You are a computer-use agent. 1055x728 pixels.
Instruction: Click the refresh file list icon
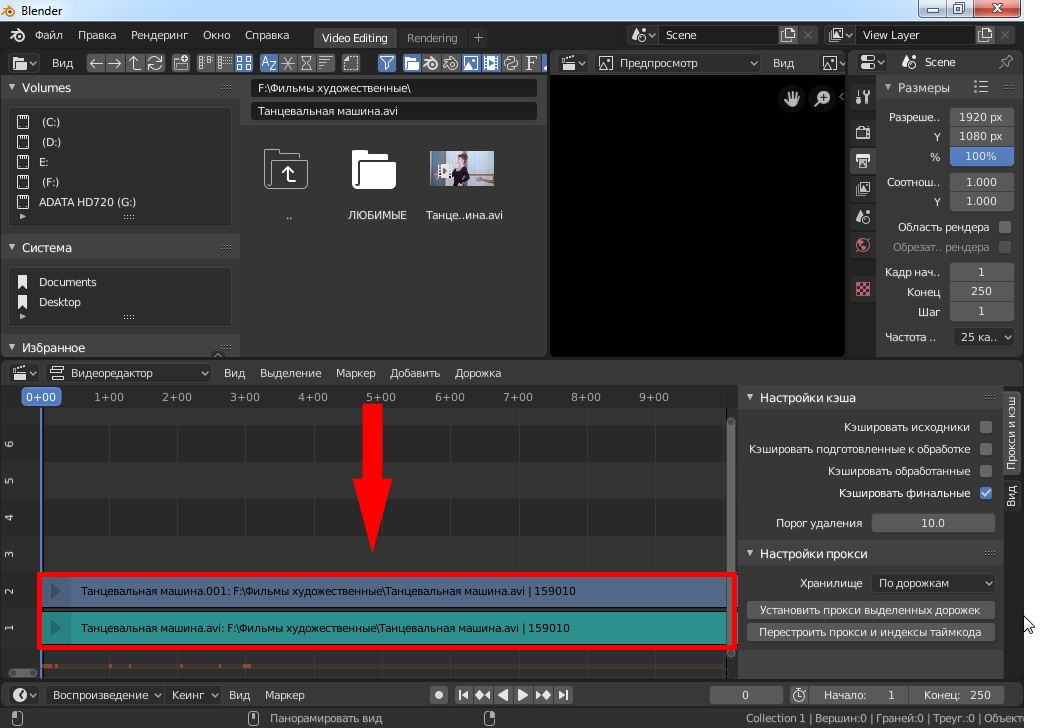(x=155, y=63)
